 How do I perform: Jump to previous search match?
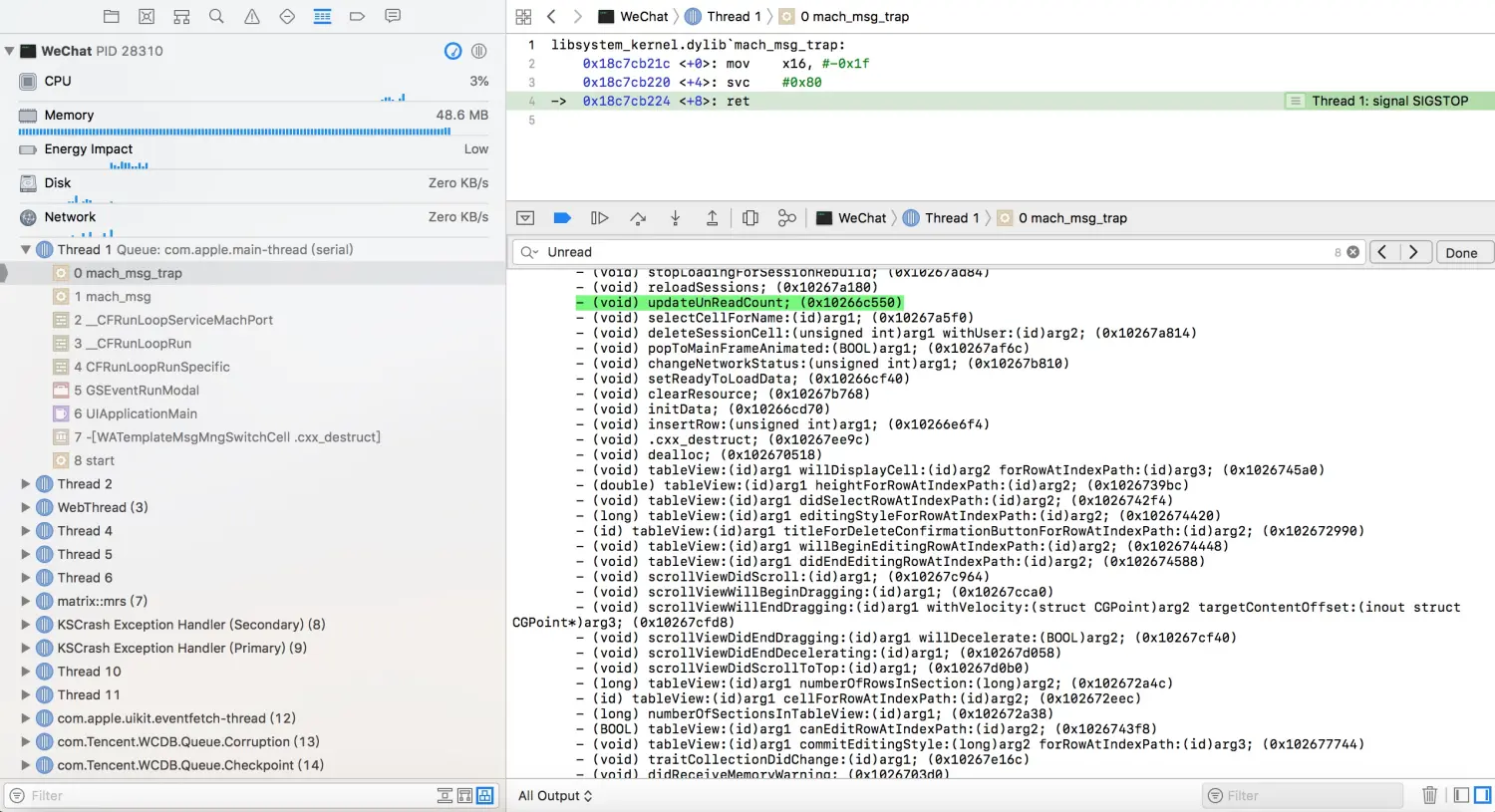pyautogui.click(x=1382, y=252)
